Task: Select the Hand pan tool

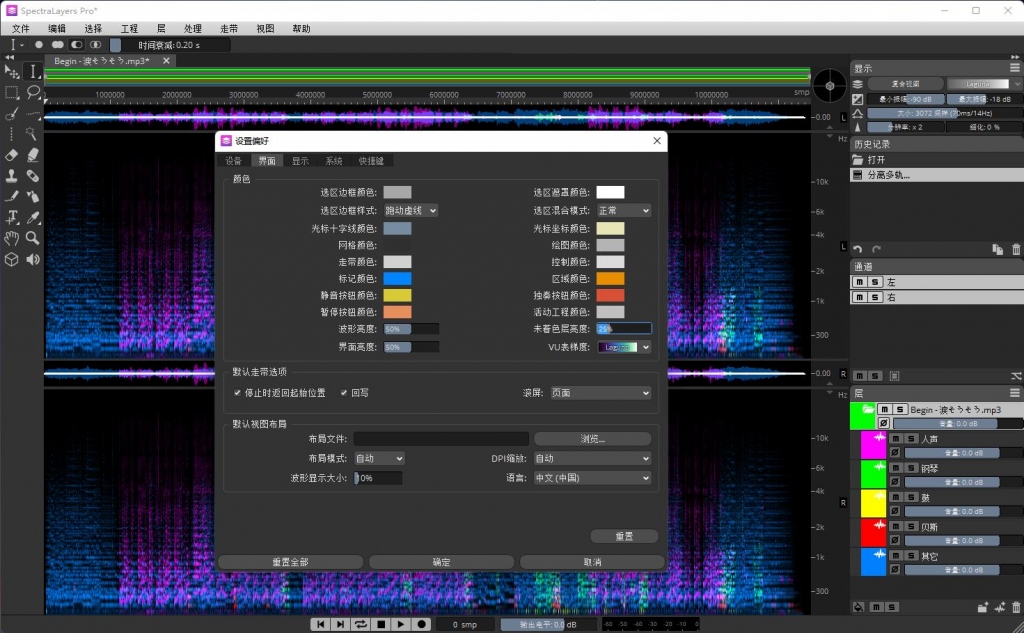Action: [12, 238]
